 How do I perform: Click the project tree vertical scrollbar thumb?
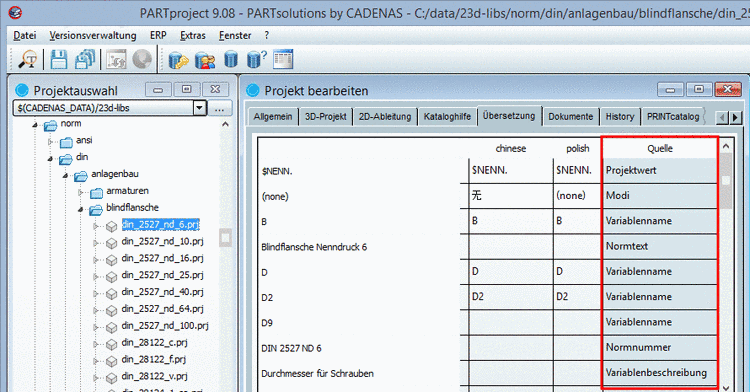(225, 238)
